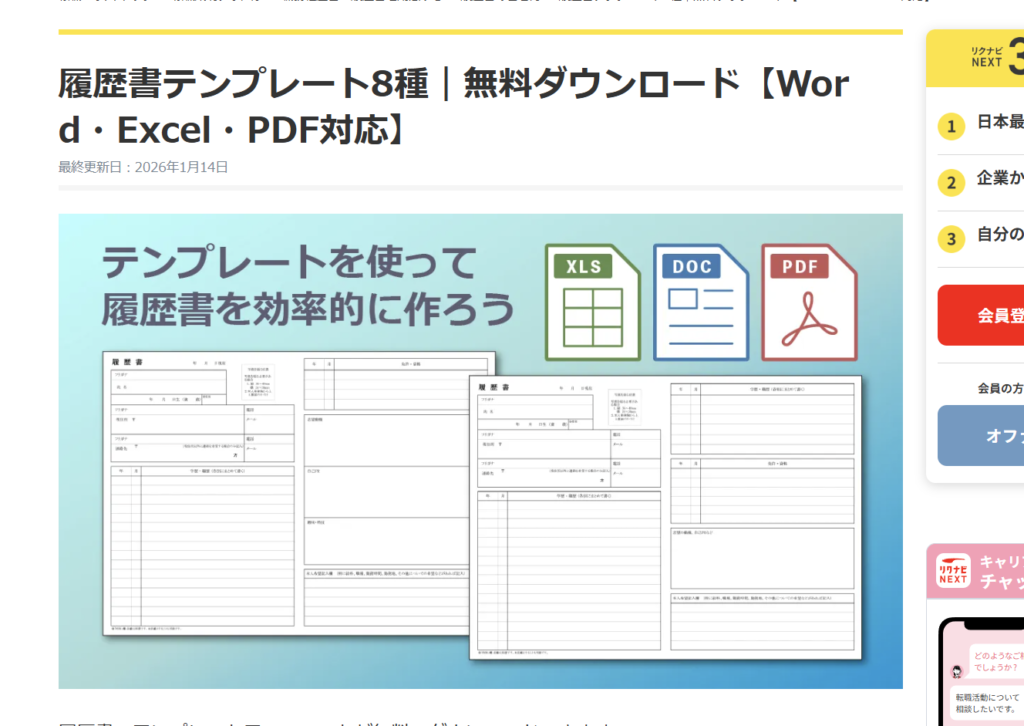
Task: Click the 最終更新日 date text
Action: [x=143, y=167]
